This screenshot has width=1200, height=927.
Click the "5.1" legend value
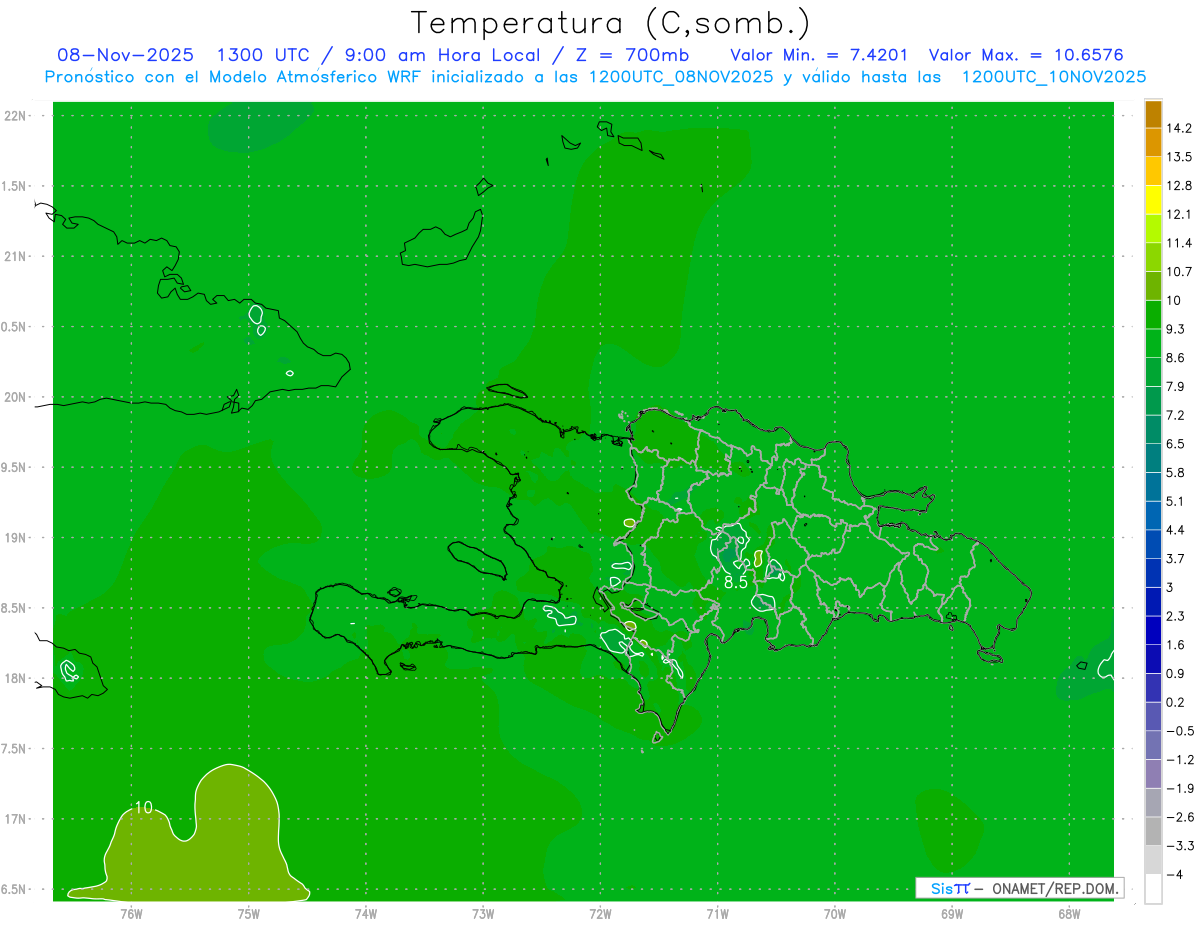click(x=1176, y=502)
